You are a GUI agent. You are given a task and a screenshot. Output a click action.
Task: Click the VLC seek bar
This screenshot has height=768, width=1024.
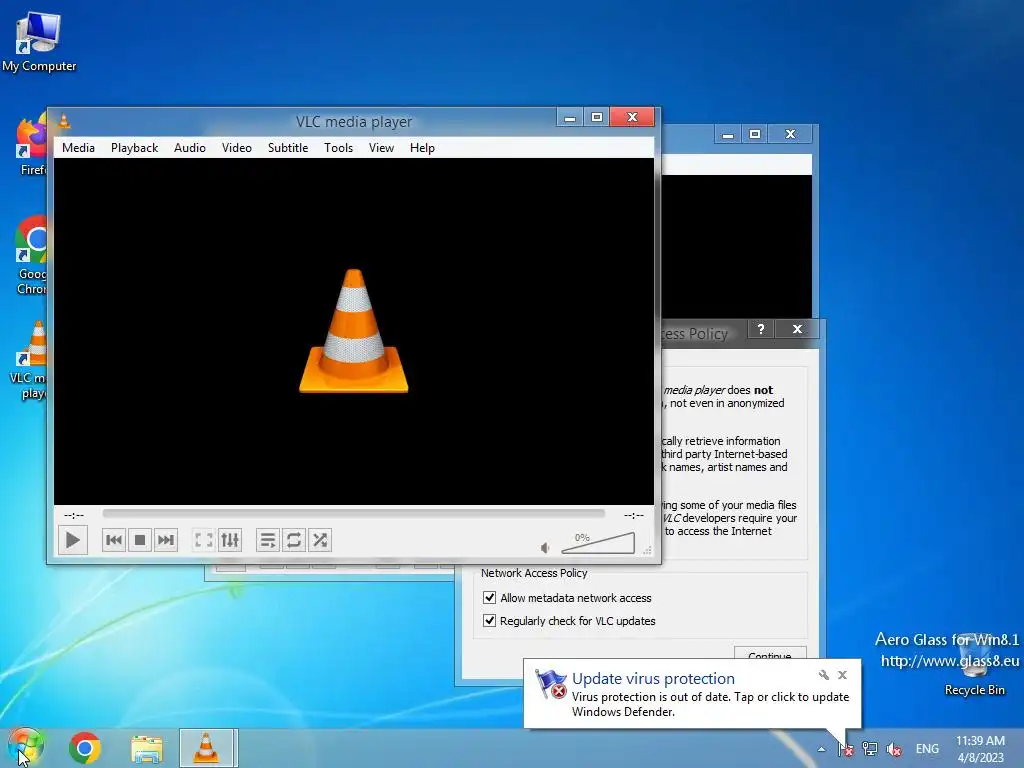click(x=353, y=515)
